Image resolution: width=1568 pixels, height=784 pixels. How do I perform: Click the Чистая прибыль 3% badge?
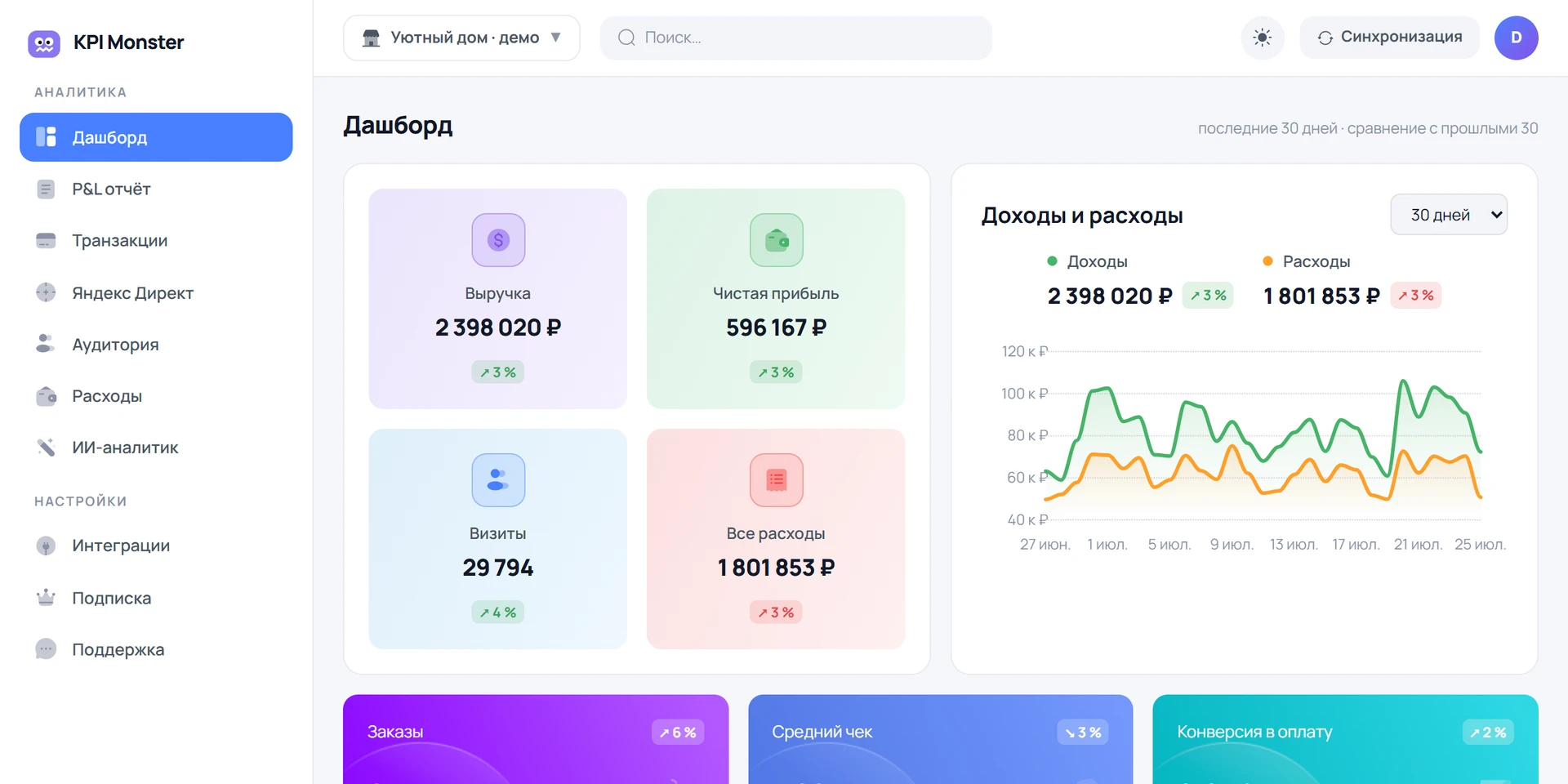[x=776, y=372]
